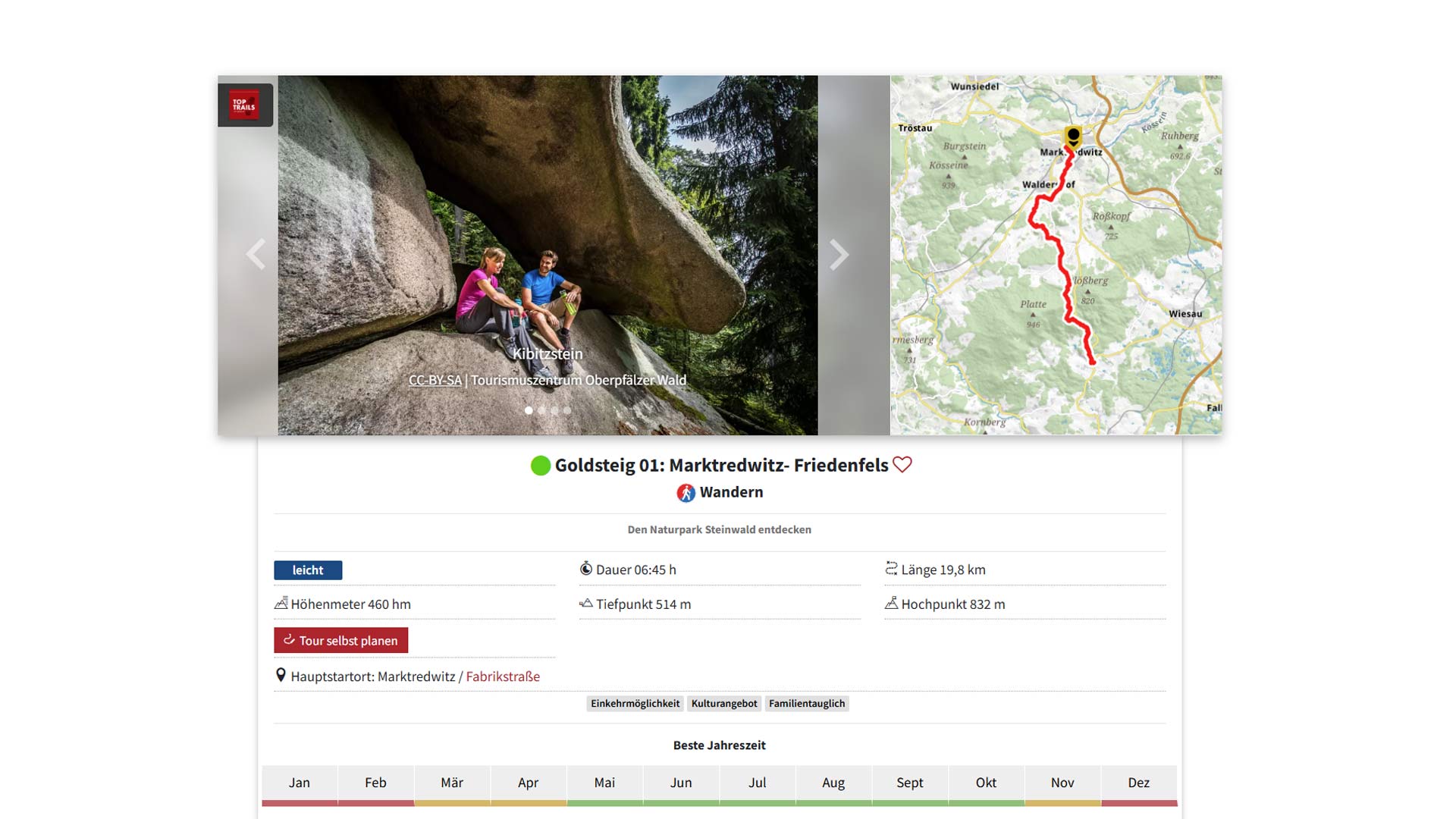Click the Wandern hiking activity icon
Screen dimensions: 1456x819
[686, 493]
